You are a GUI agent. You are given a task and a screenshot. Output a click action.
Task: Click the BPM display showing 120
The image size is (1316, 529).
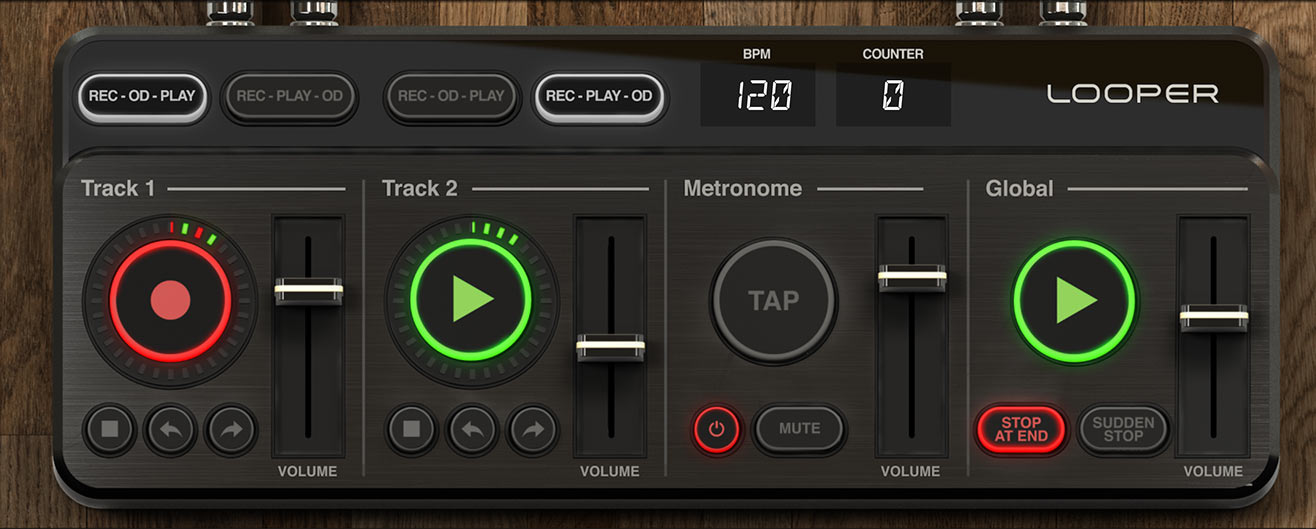758,95
